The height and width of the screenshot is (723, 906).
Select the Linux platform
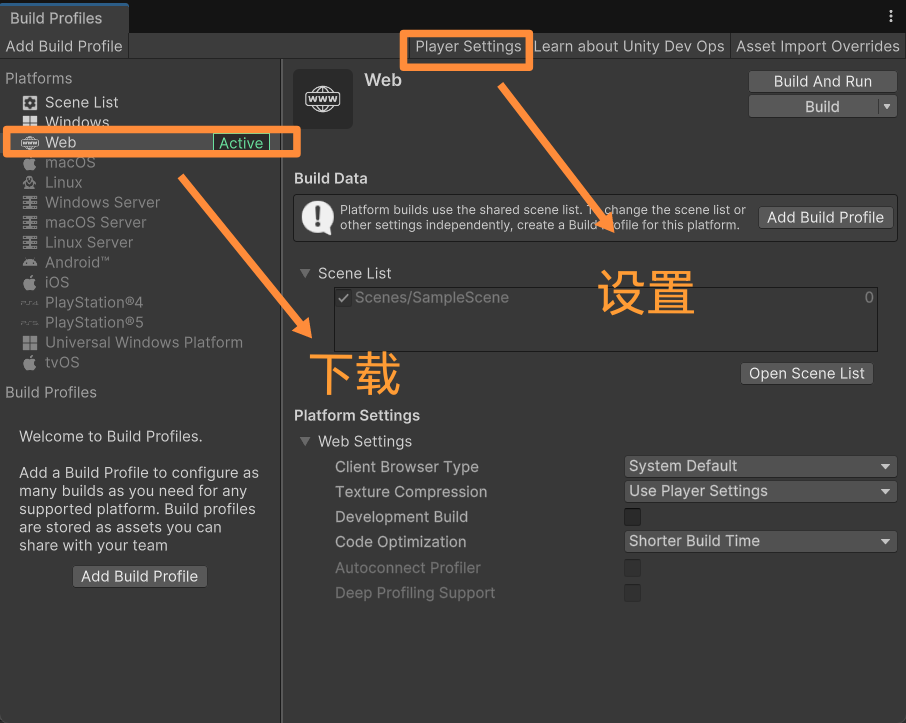(x=141, y=183)
